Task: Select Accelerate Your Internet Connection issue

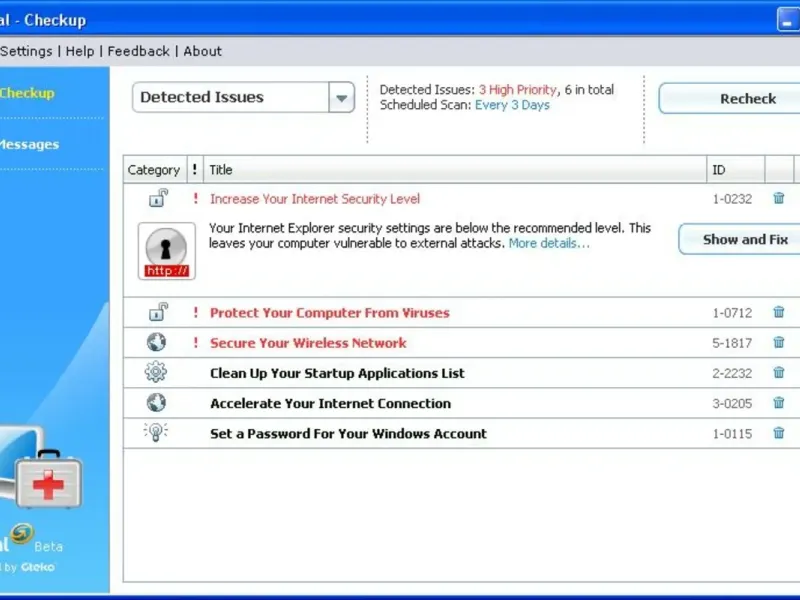Action: tap(331, 404)
